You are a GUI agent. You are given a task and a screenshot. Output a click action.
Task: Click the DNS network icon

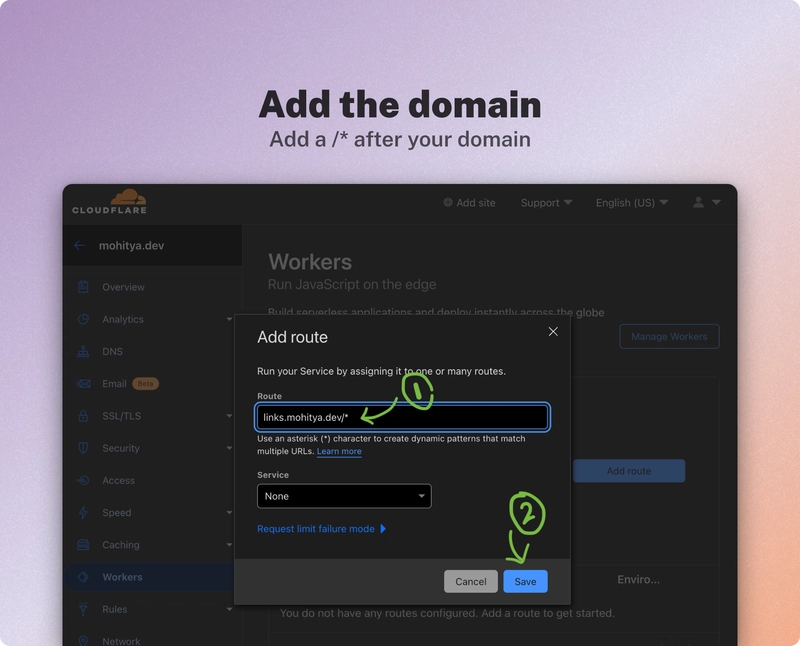click(83, 352)
